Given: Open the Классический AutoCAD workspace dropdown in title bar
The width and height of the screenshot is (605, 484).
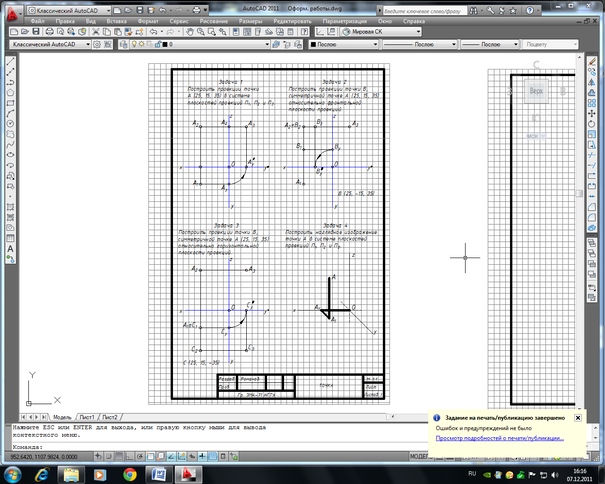Looking at the screenshot, I should click(69, 10).
